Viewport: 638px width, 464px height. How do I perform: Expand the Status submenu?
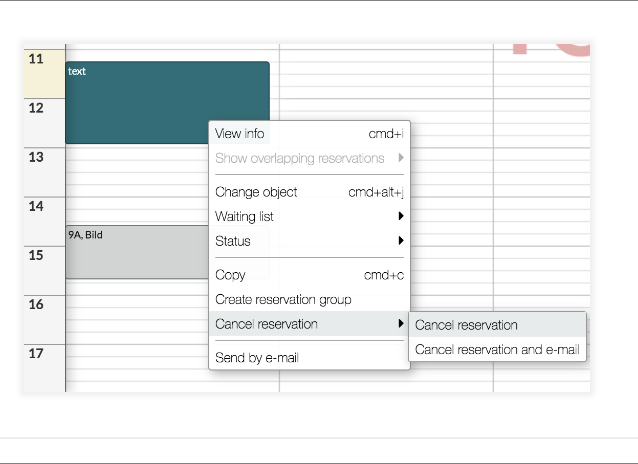click(309, 241)
